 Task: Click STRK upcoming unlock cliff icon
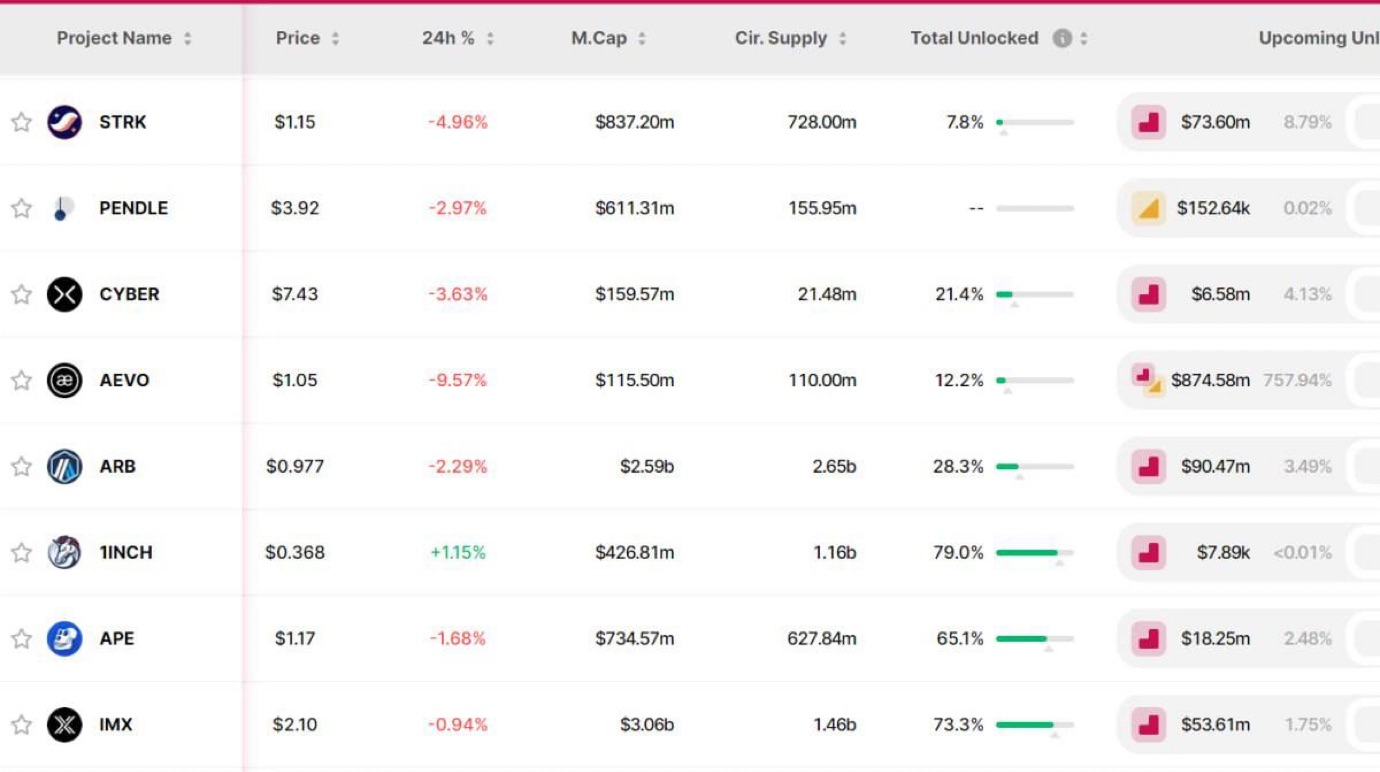(1149, 122)
